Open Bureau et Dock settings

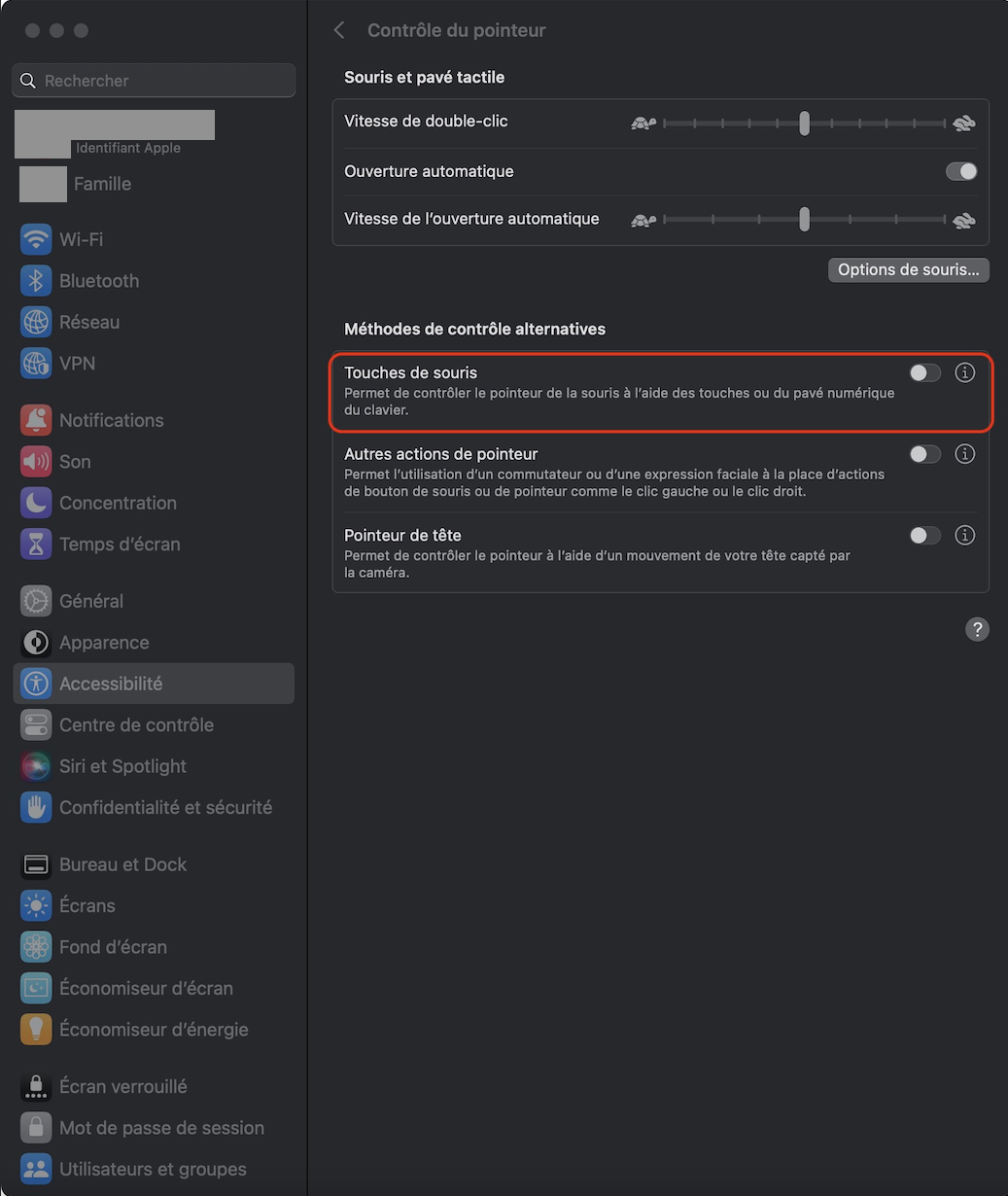[122, 864]
